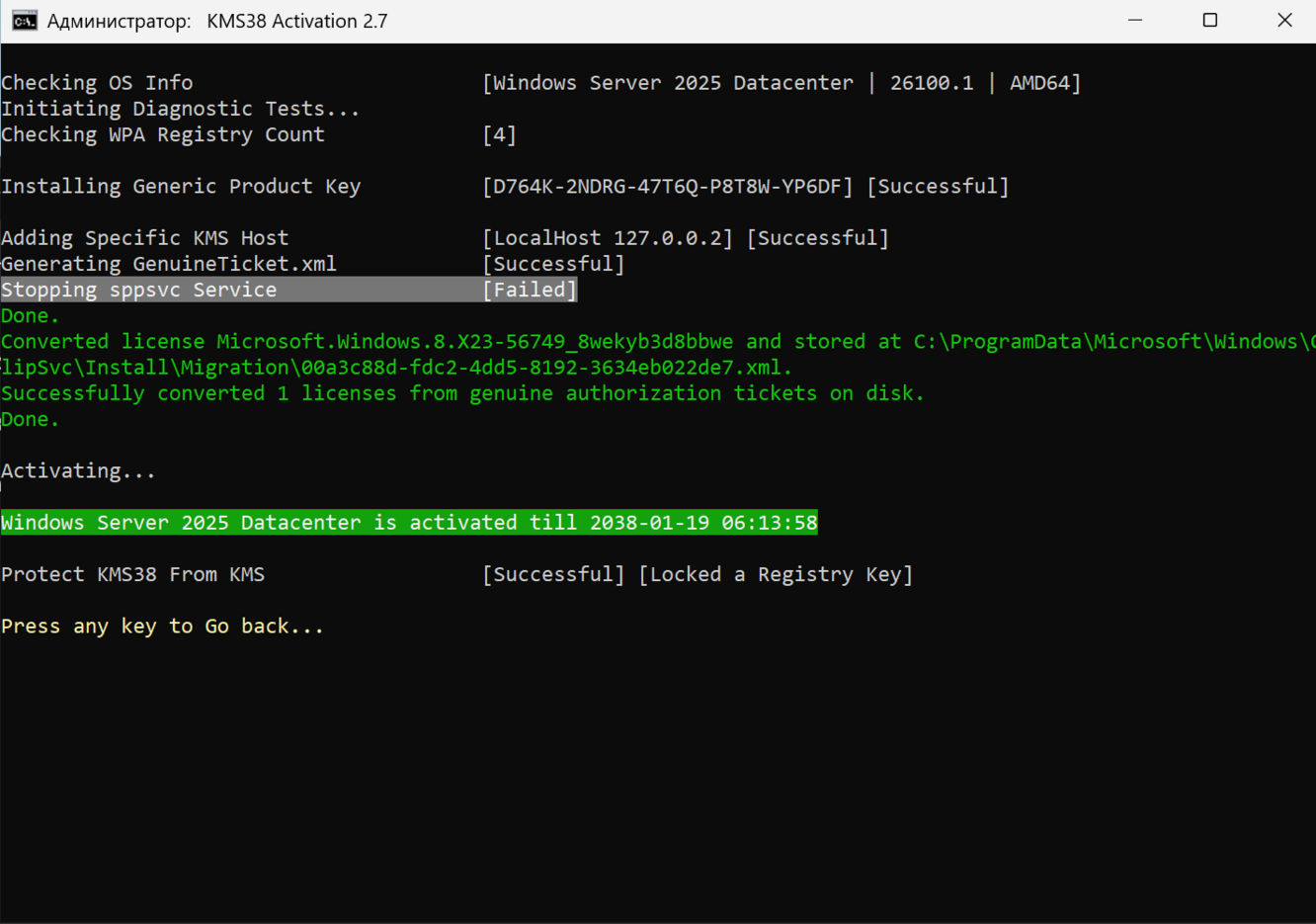Close the KMS38 Activation console window

click(x=1284, y=21)
